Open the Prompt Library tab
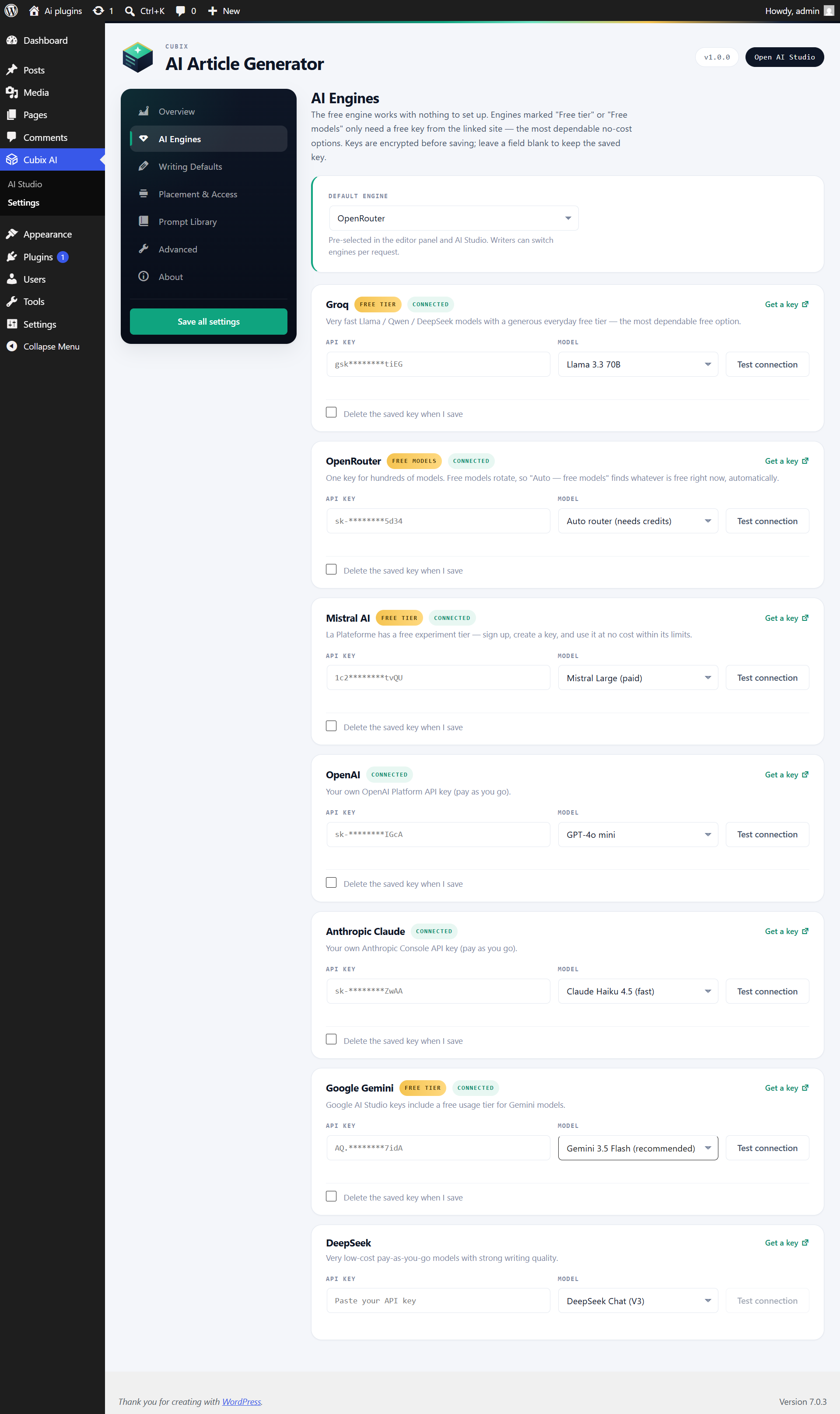This screenshot has height=1414, width=840. pyautogui.click(x=208, y=221)
